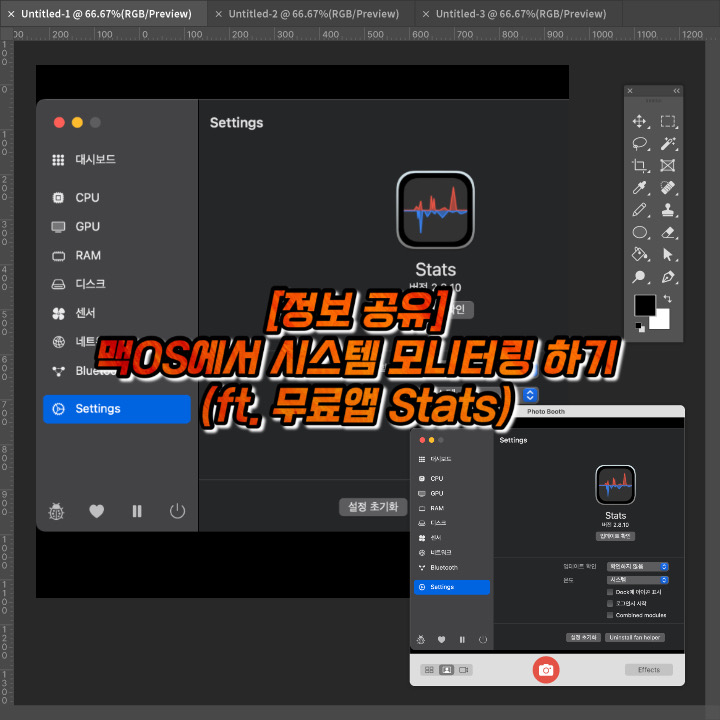Open the 시스템 dropdown in small window
The width and height of the screenshot is (720, 720).
point(637,580)
